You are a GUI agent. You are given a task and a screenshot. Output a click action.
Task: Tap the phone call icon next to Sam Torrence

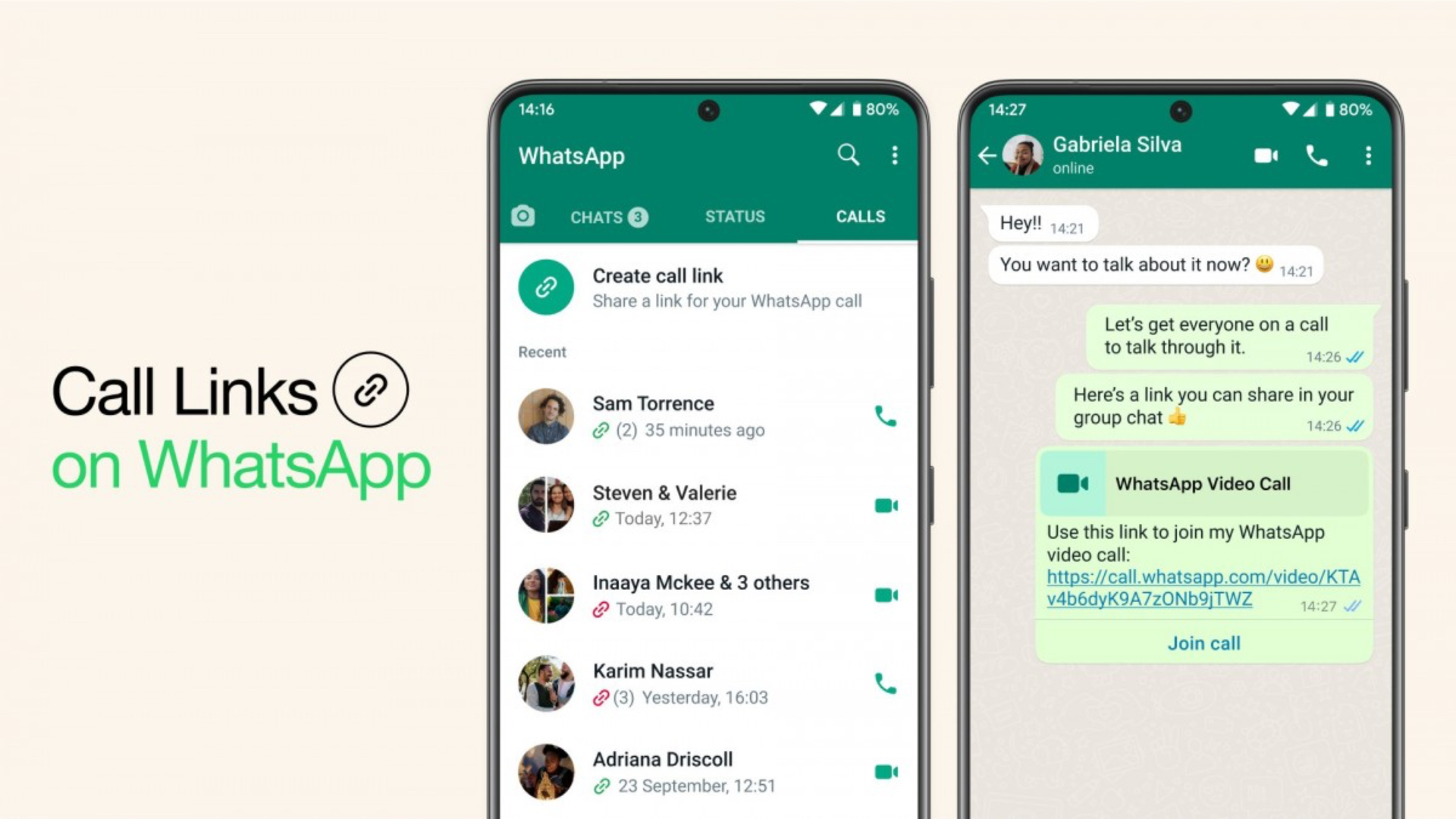coord(884,416)
